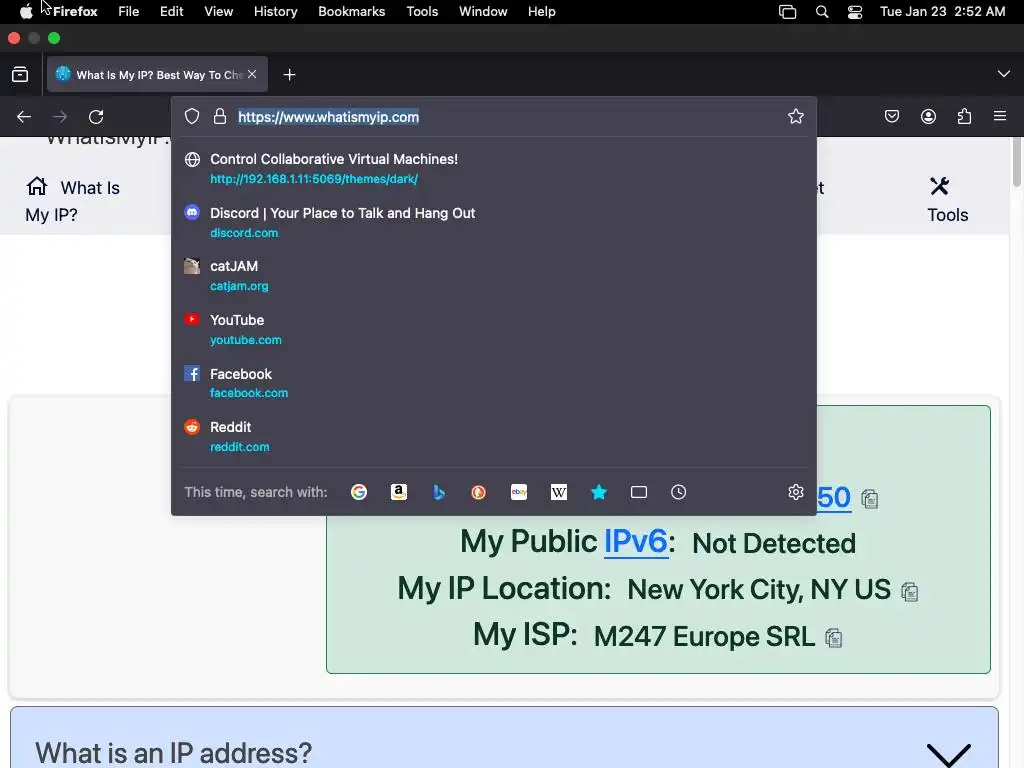Open Spotlight search in menu bar

point(822,12)
